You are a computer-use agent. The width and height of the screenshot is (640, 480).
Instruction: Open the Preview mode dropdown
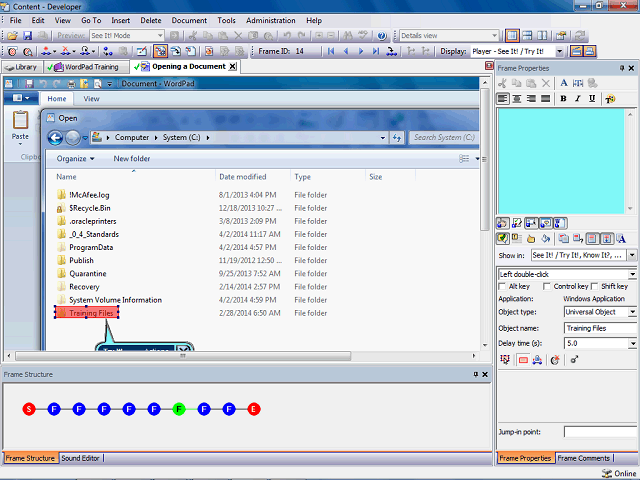point(160,36)
